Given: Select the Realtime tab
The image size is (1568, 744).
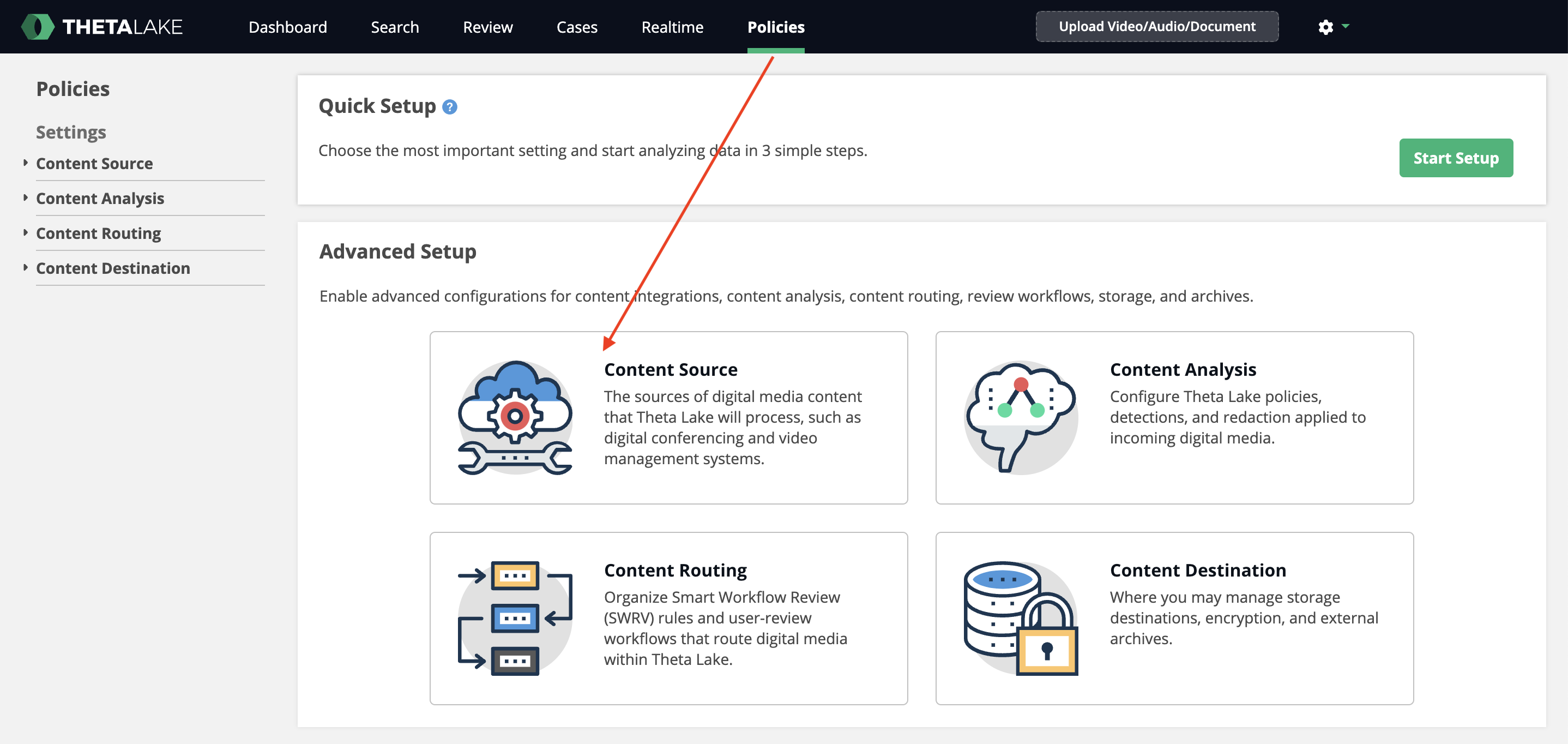Looking at the screenshot, I should [672, 27].
